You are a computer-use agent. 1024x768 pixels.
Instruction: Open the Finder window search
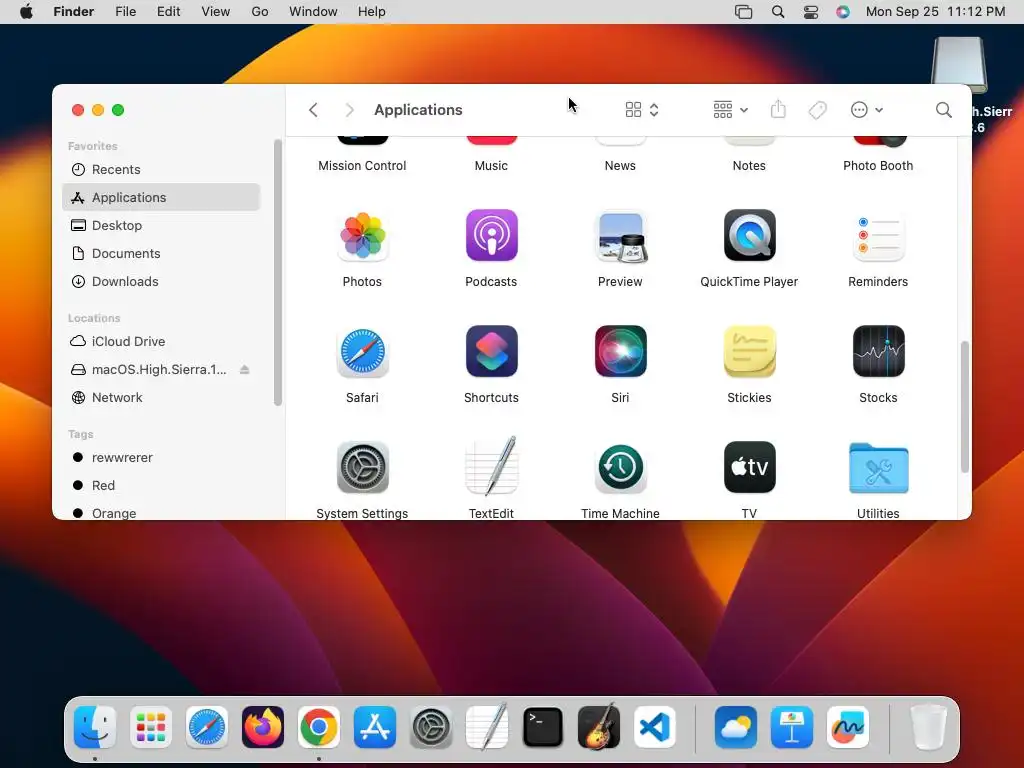tap(943, 110)
